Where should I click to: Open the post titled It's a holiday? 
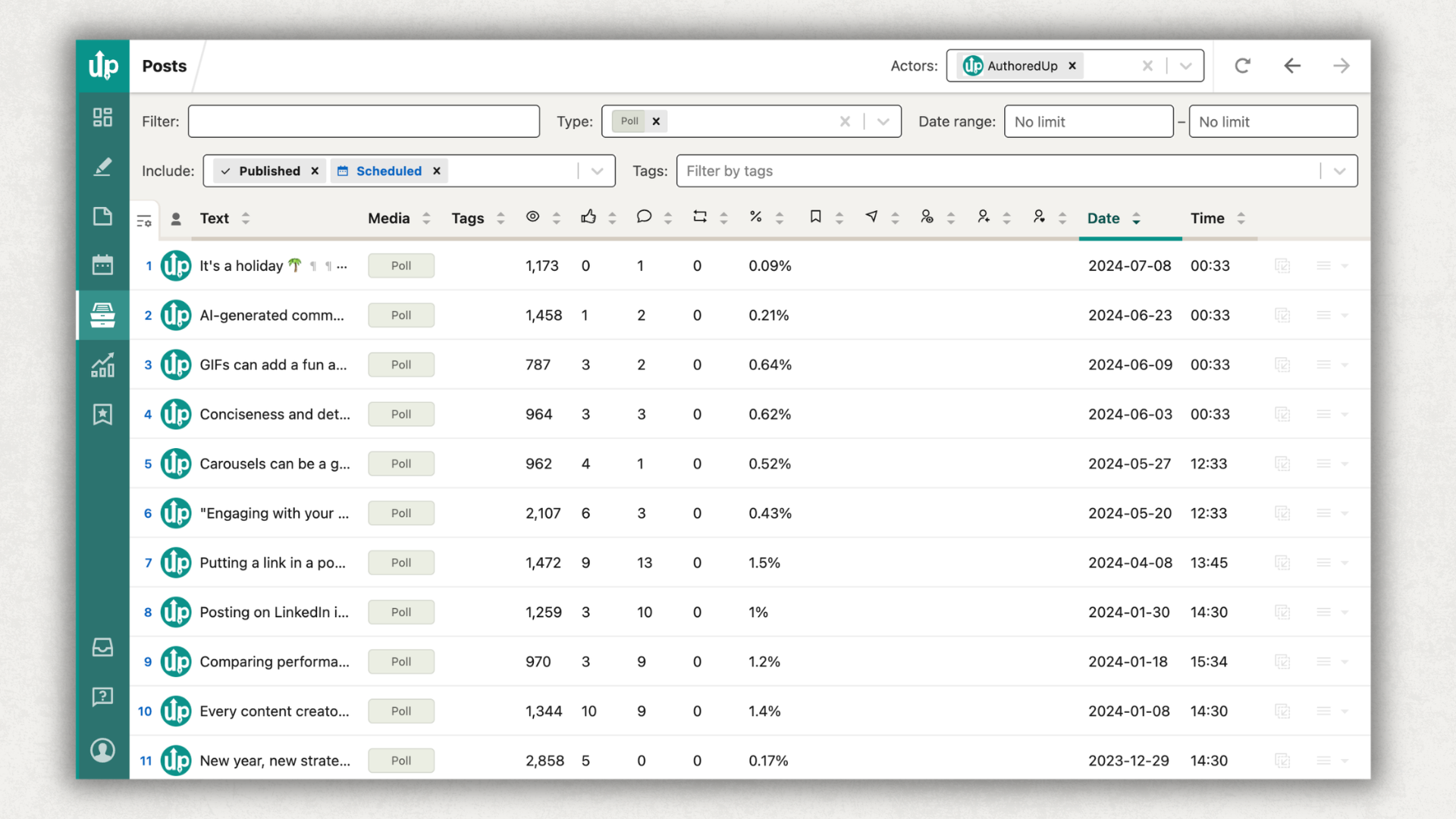click(243, 265)
